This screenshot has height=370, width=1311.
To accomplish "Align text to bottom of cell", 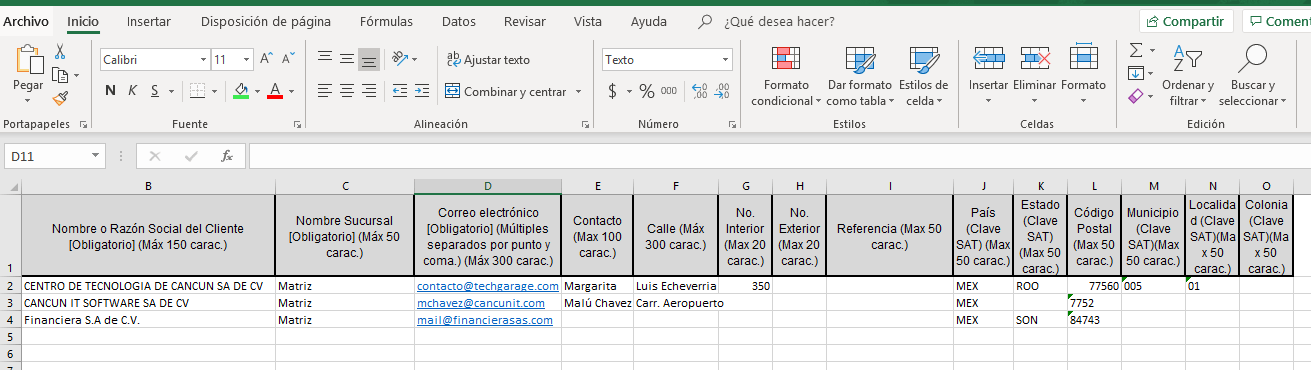I will [x=369, y=60].
